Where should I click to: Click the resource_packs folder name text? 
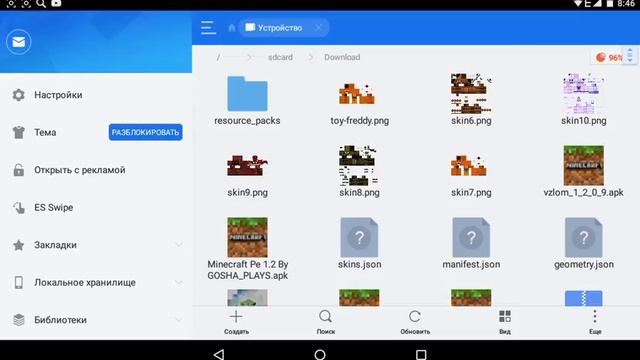click(247, 121)
